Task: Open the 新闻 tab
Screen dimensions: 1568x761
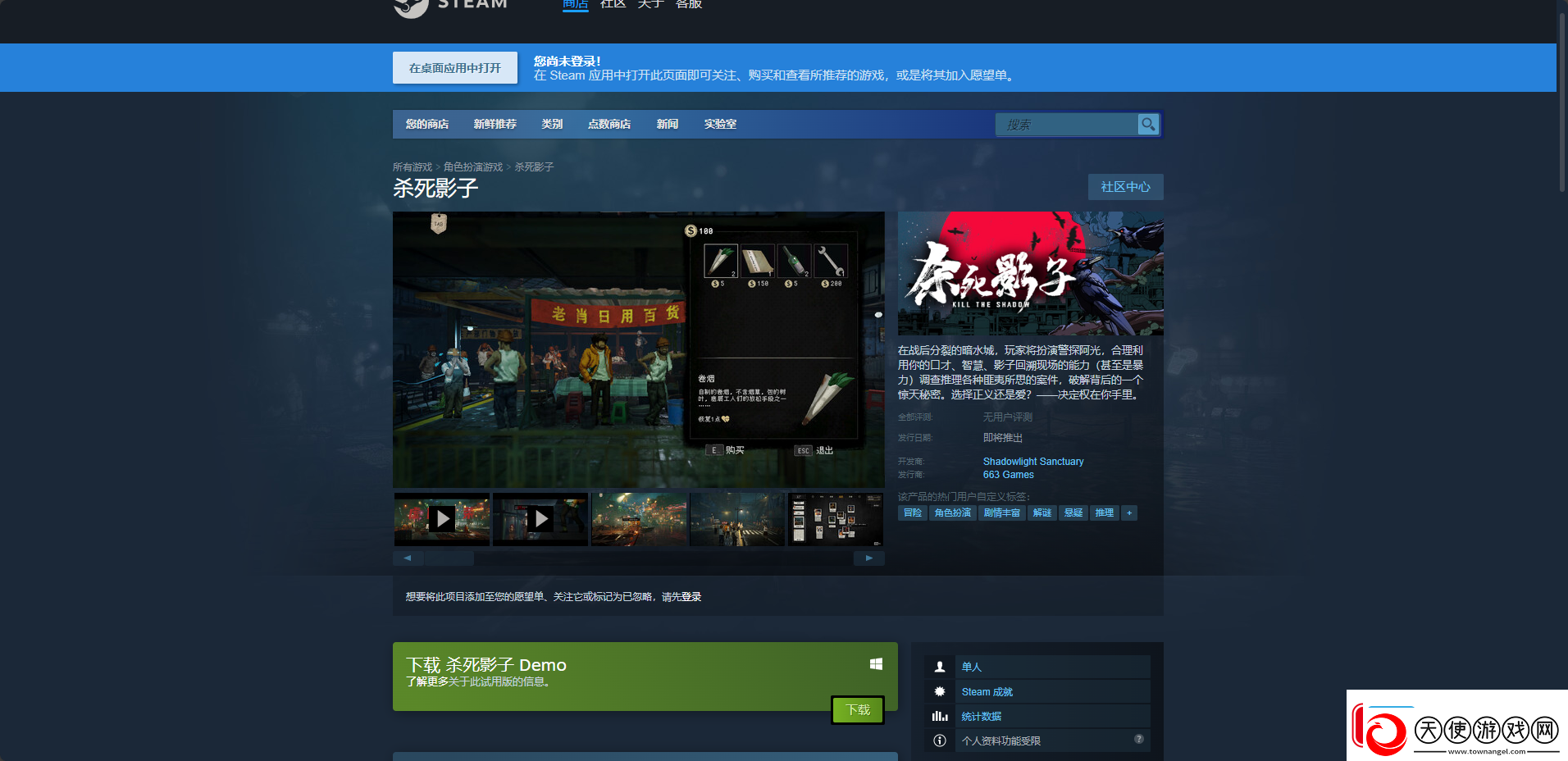Action: [x=668, y=124]
